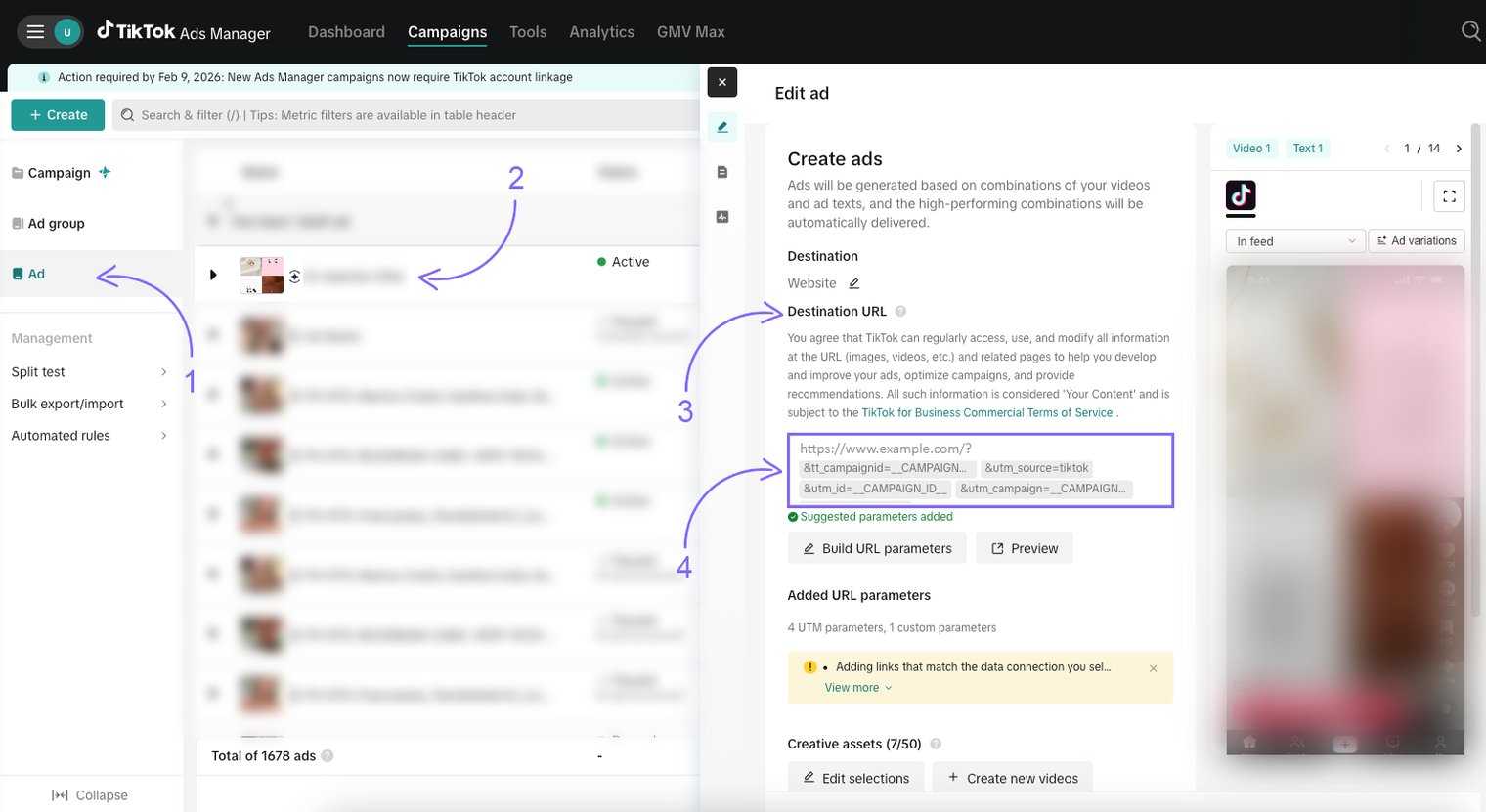Image resolution: width=1486 pixels, height=812 pixels.
Task: Select Ad group in left sidebar
Action: point(56,224)
